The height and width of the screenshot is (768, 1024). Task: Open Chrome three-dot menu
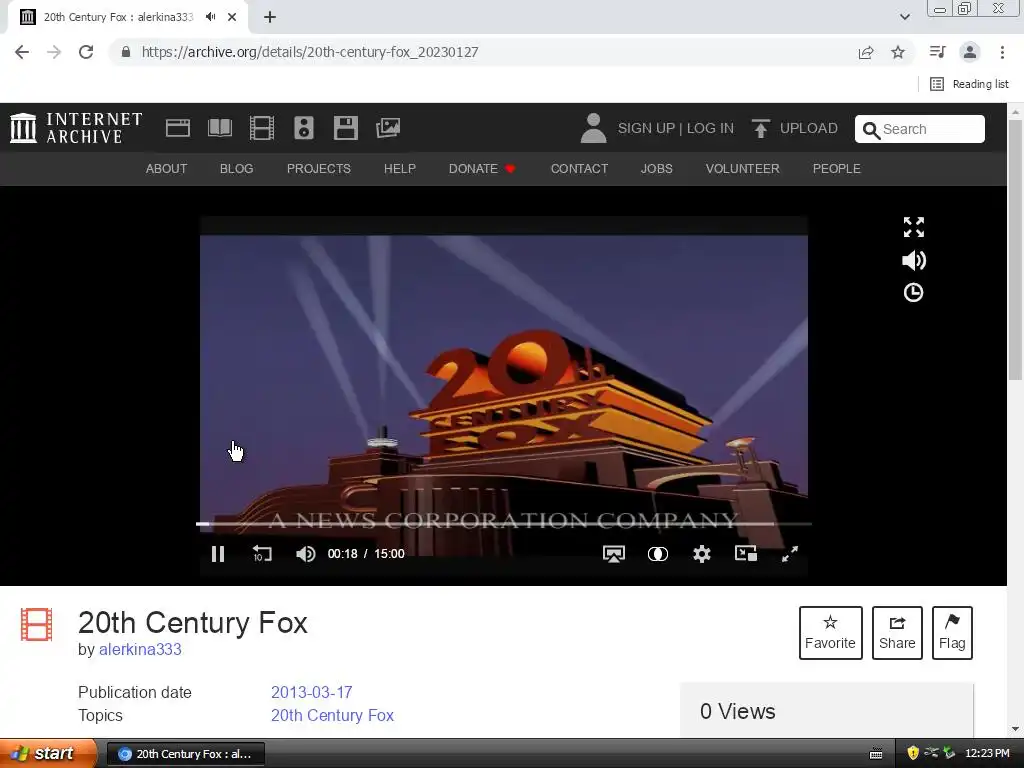(1002, 52)
